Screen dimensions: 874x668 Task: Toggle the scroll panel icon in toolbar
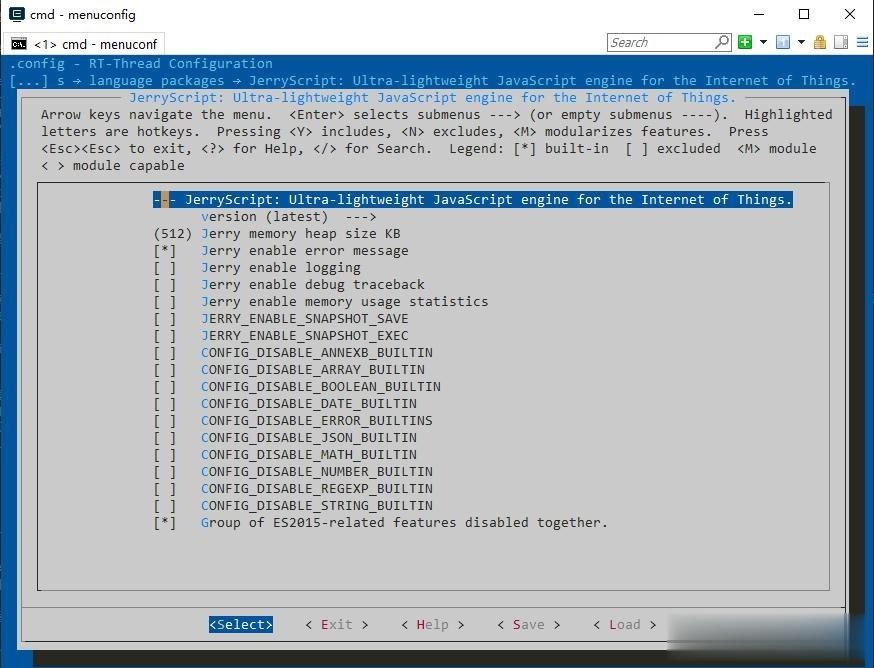pos(841,42)
